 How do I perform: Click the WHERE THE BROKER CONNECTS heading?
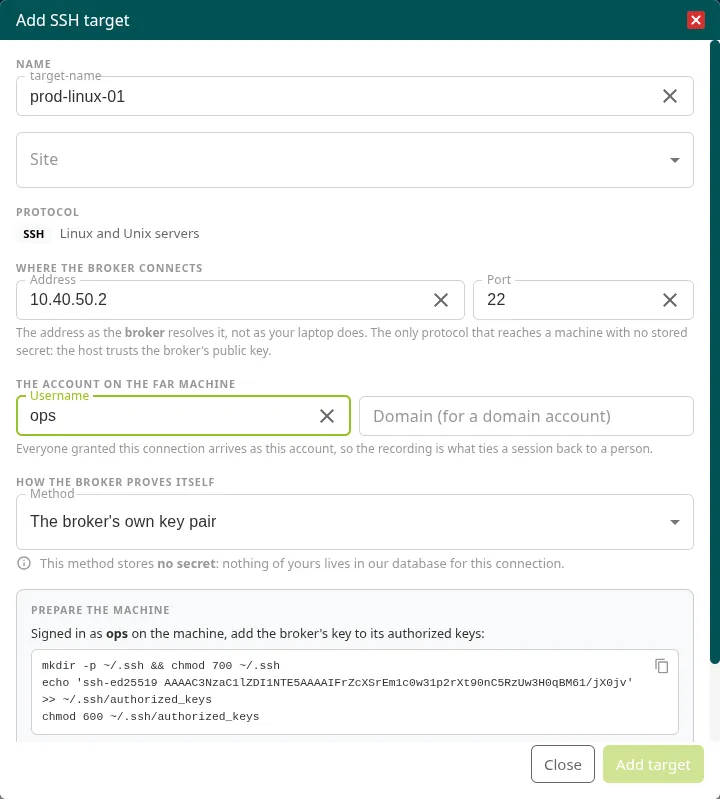pos(109,268)
